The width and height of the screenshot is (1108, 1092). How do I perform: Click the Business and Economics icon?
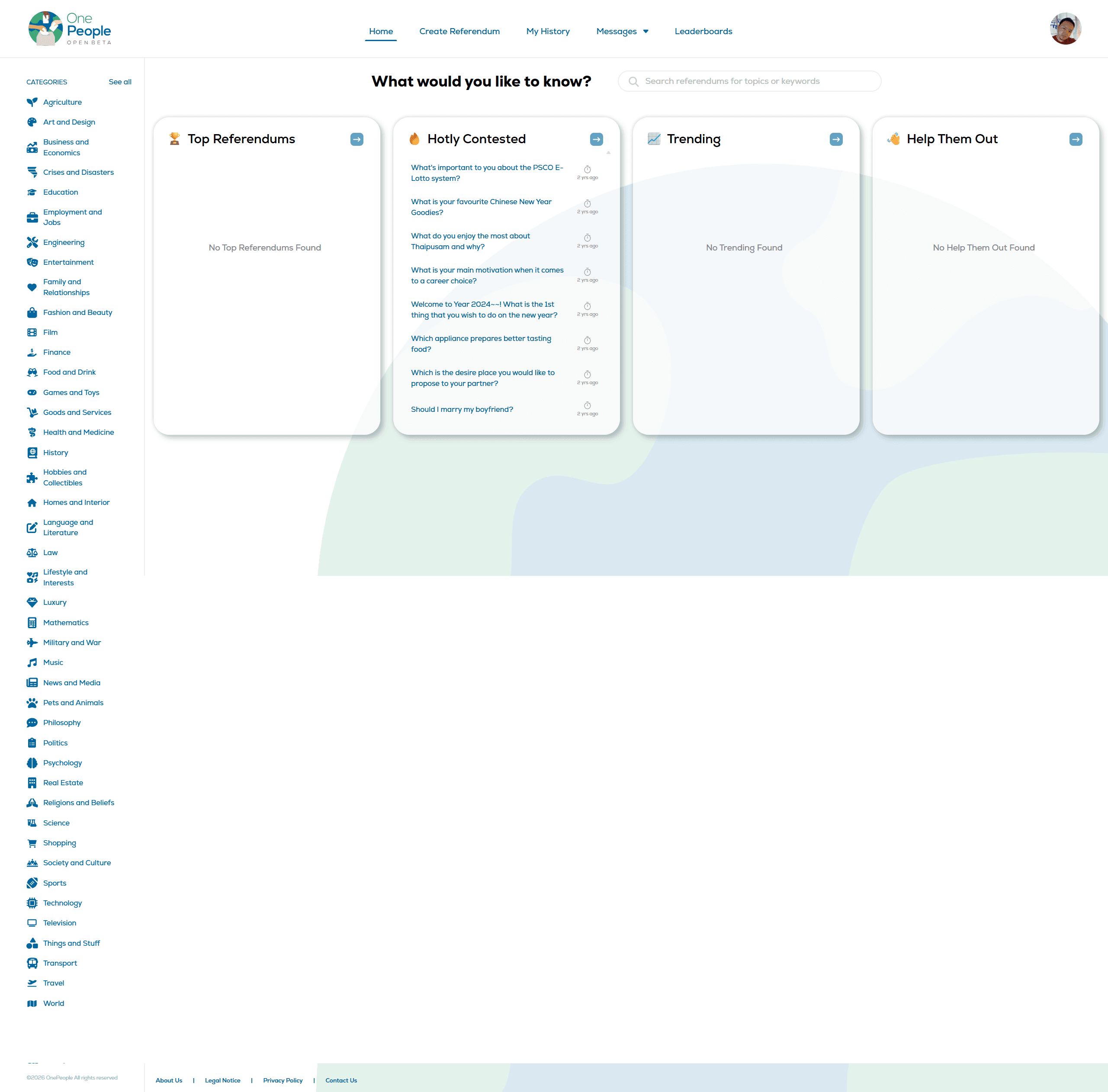coord(32,148)
